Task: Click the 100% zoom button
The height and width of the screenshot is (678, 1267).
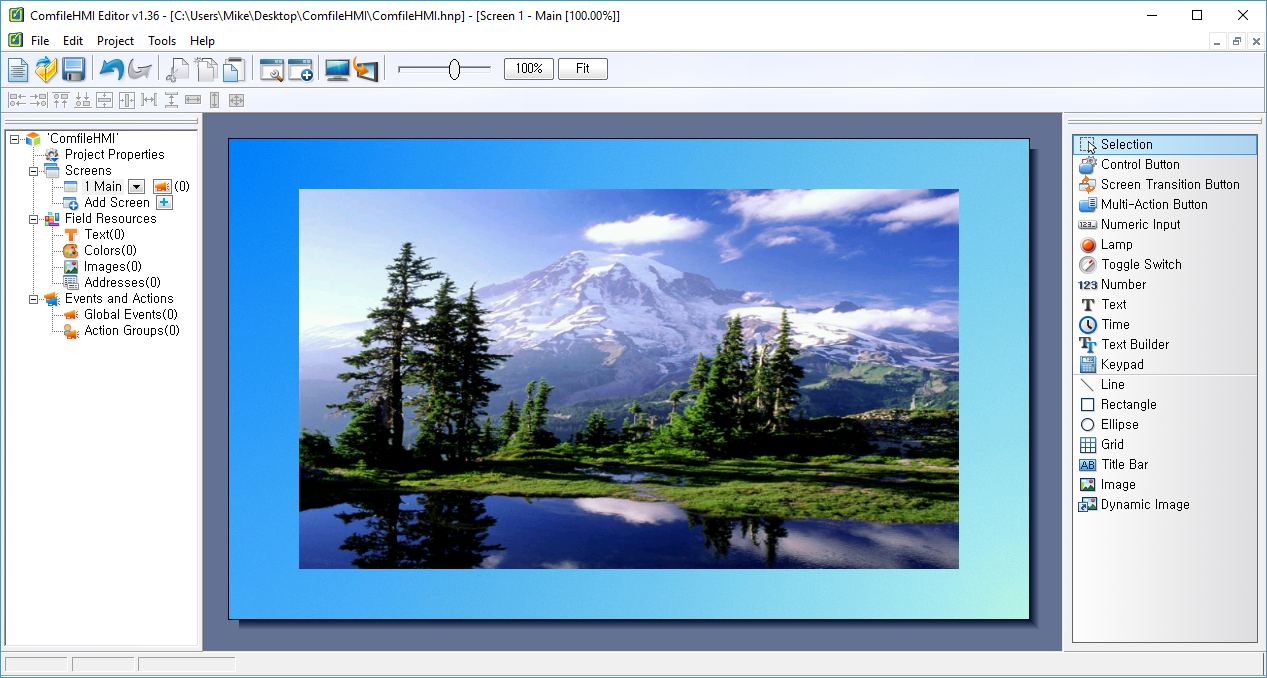Action: point(529,69)
